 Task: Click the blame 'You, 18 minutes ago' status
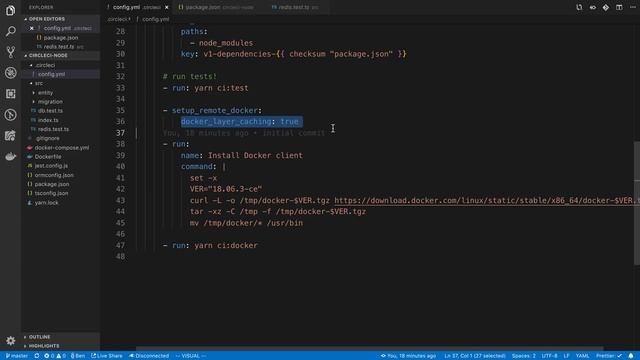tap(408, 356)
